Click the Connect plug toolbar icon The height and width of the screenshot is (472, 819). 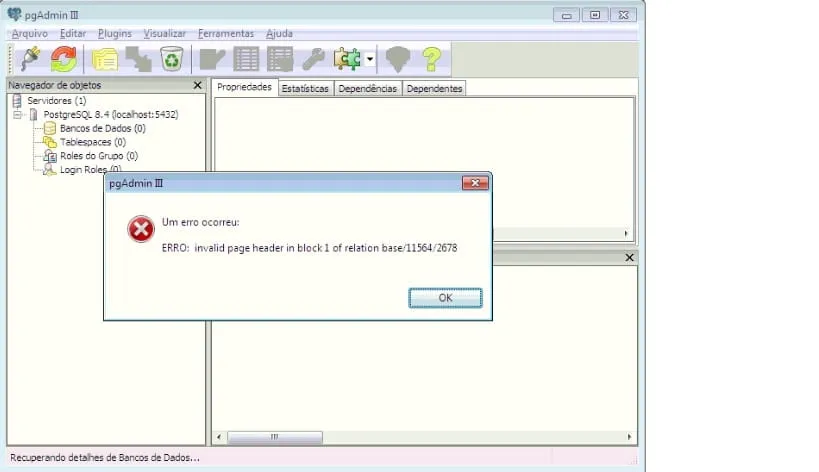click(x=31, y=59)
